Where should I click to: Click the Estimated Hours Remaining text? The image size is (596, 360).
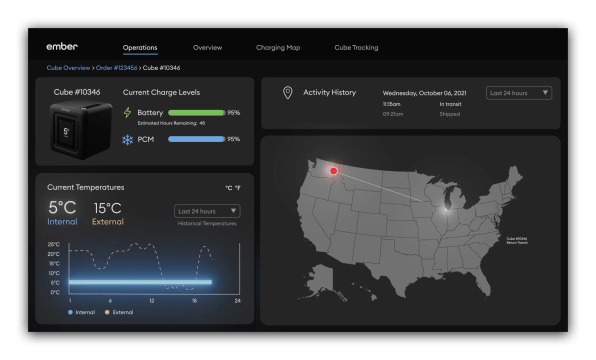[171, 123]
